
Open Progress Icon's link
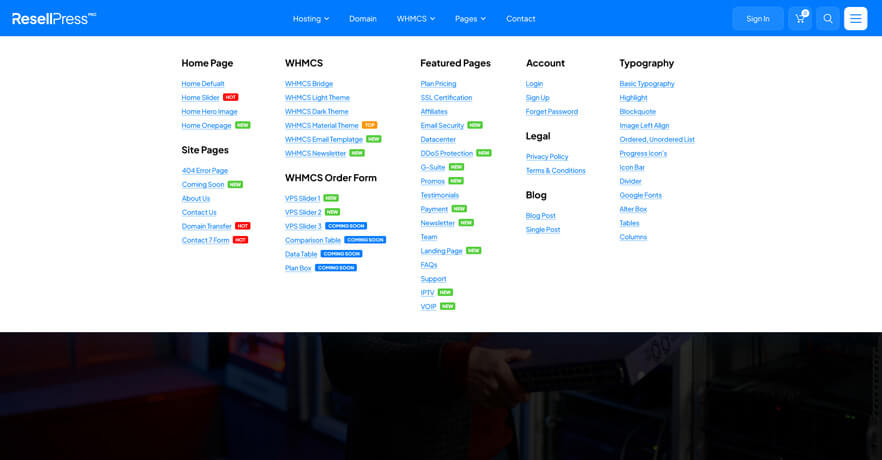643,154
